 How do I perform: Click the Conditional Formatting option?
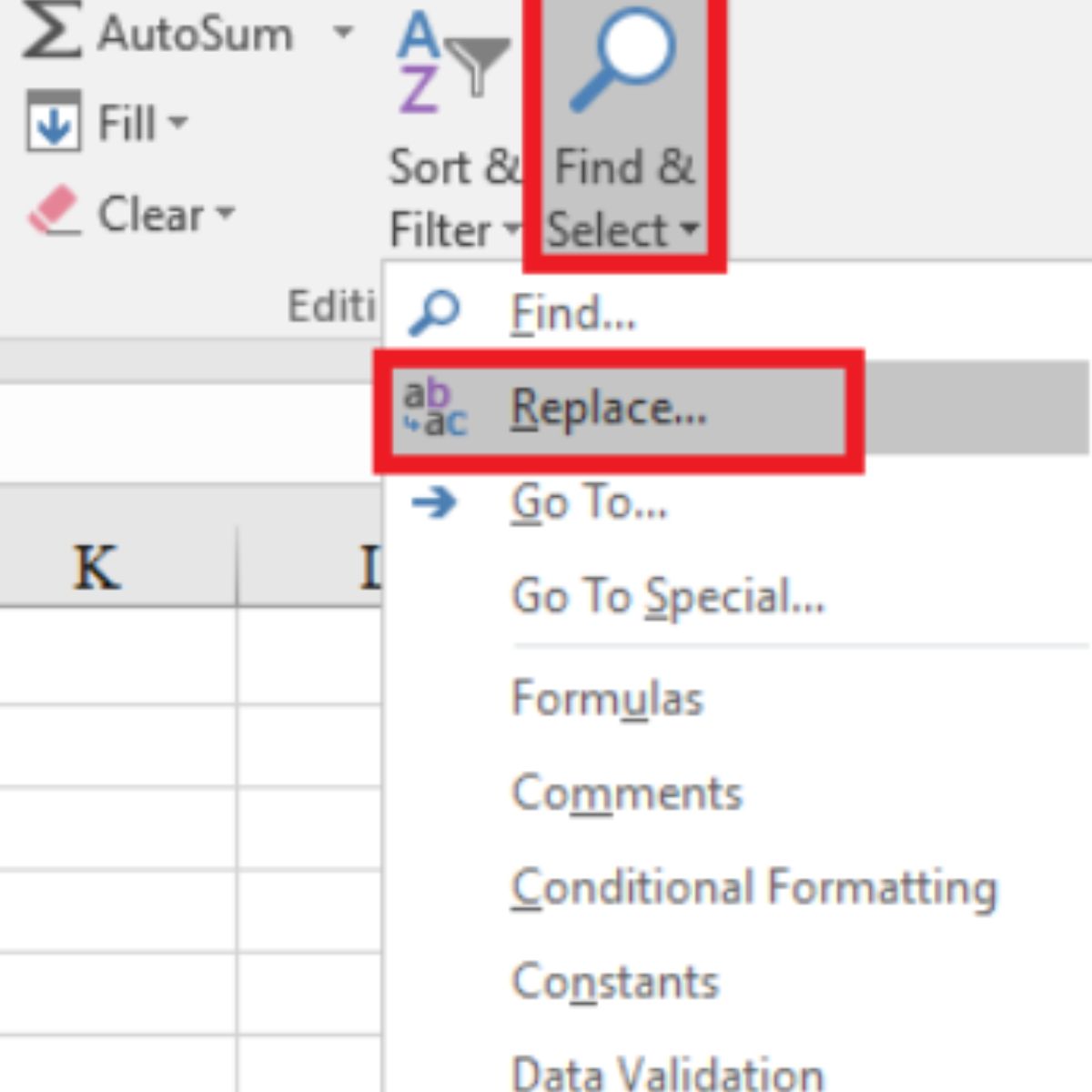[x=755, y=889]
